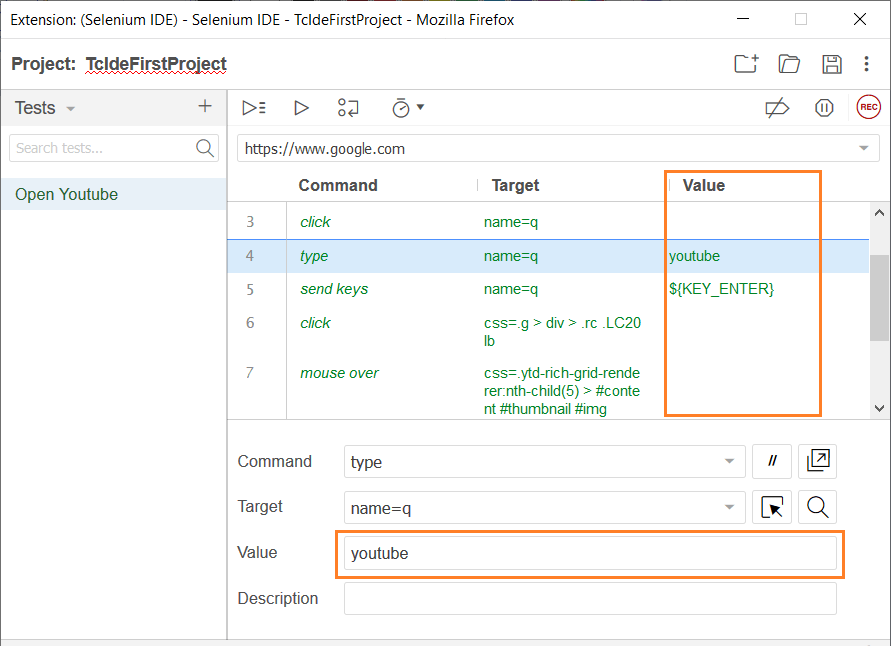894x646 pixels.
Task: Run all tests in the suite
Action: tap(253, 107)
